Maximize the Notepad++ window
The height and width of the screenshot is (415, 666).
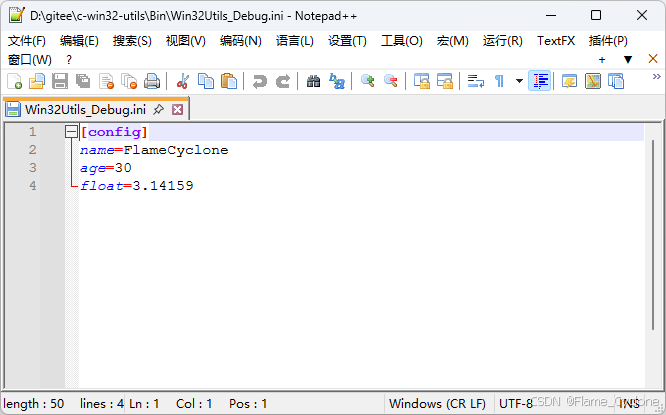596,15
